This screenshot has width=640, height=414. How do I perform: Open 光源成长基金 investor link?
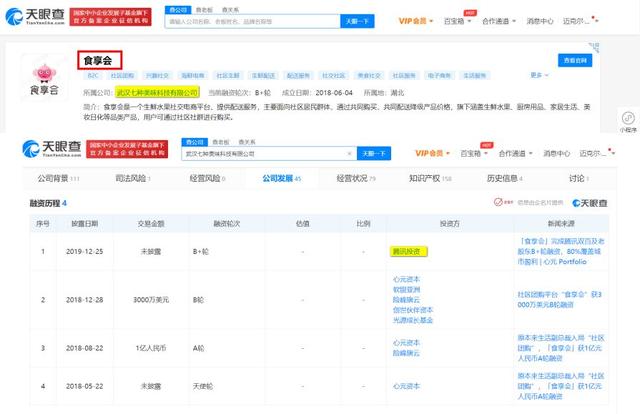click(413, 320)
